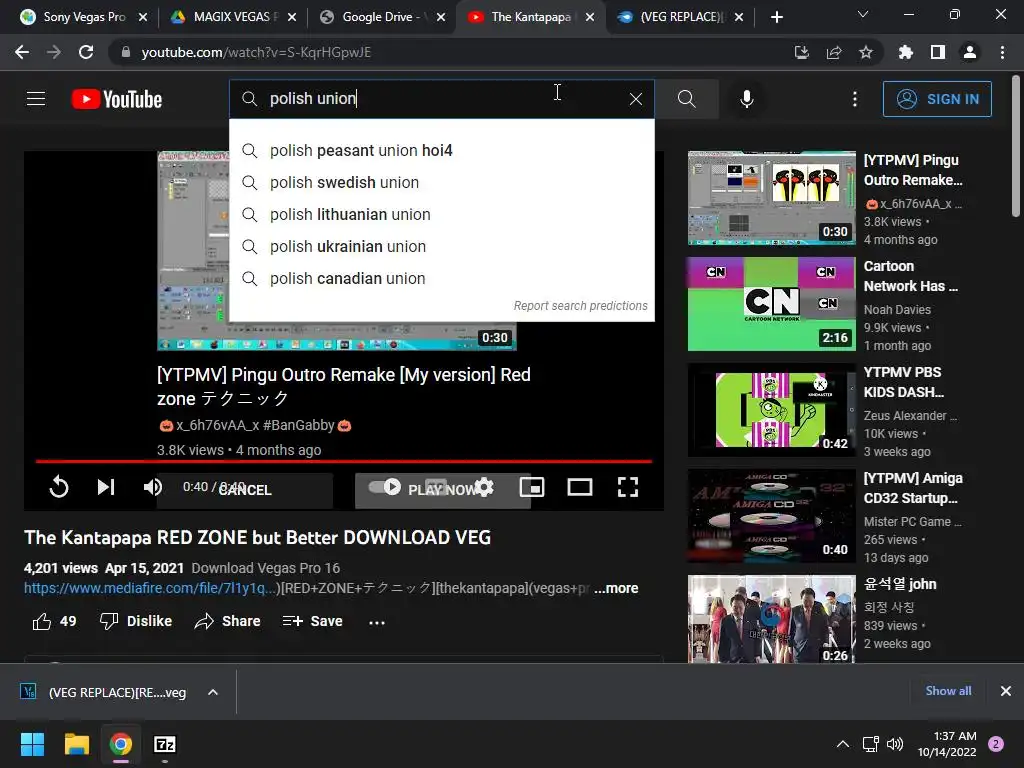This screenshot has height=768, width=1024.
Task: Click the address bar URL
Action: point(256,52)
